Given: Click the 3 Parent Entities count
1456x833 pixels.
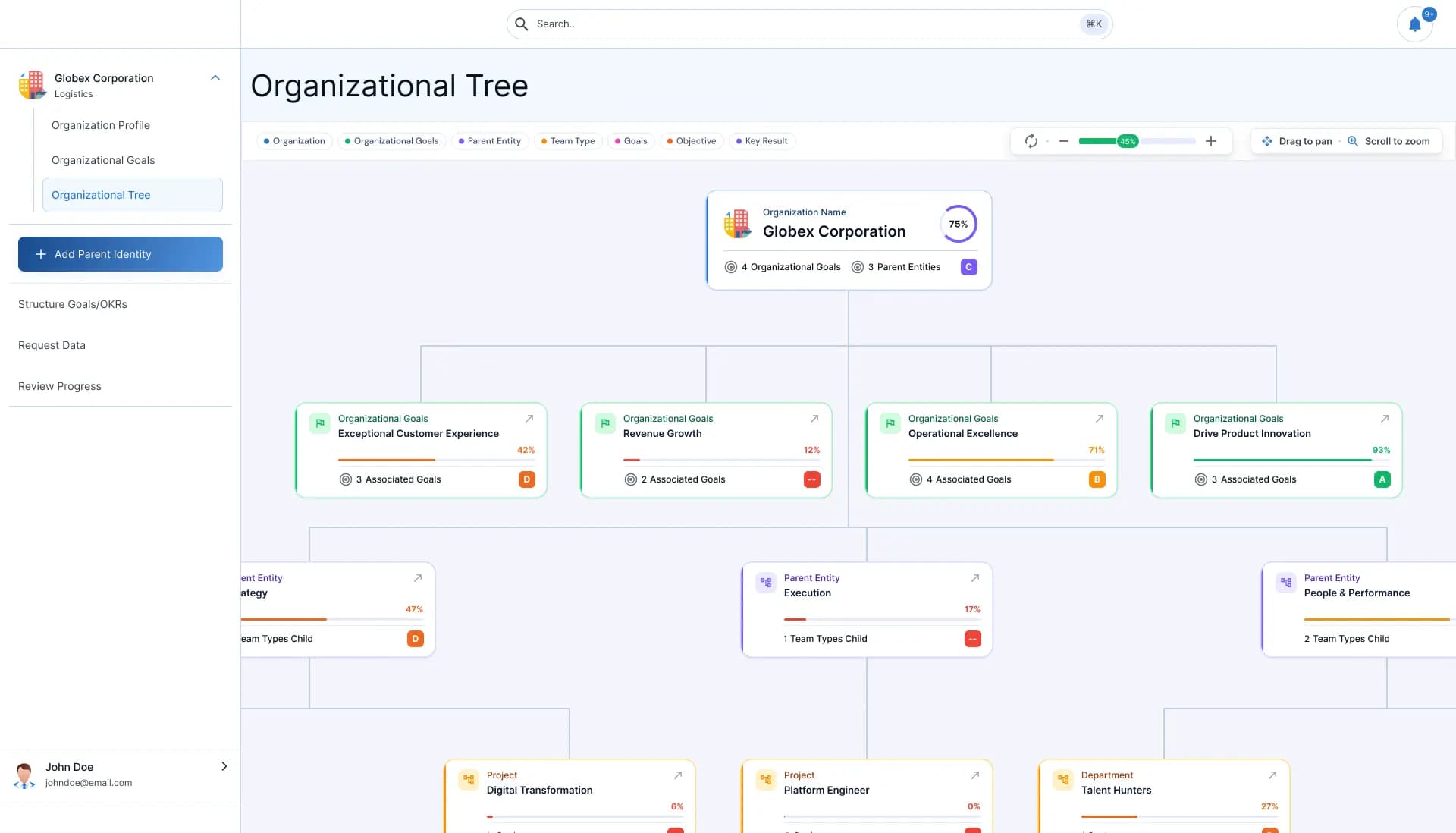Looking at the screenshot, I should [896, 267].
